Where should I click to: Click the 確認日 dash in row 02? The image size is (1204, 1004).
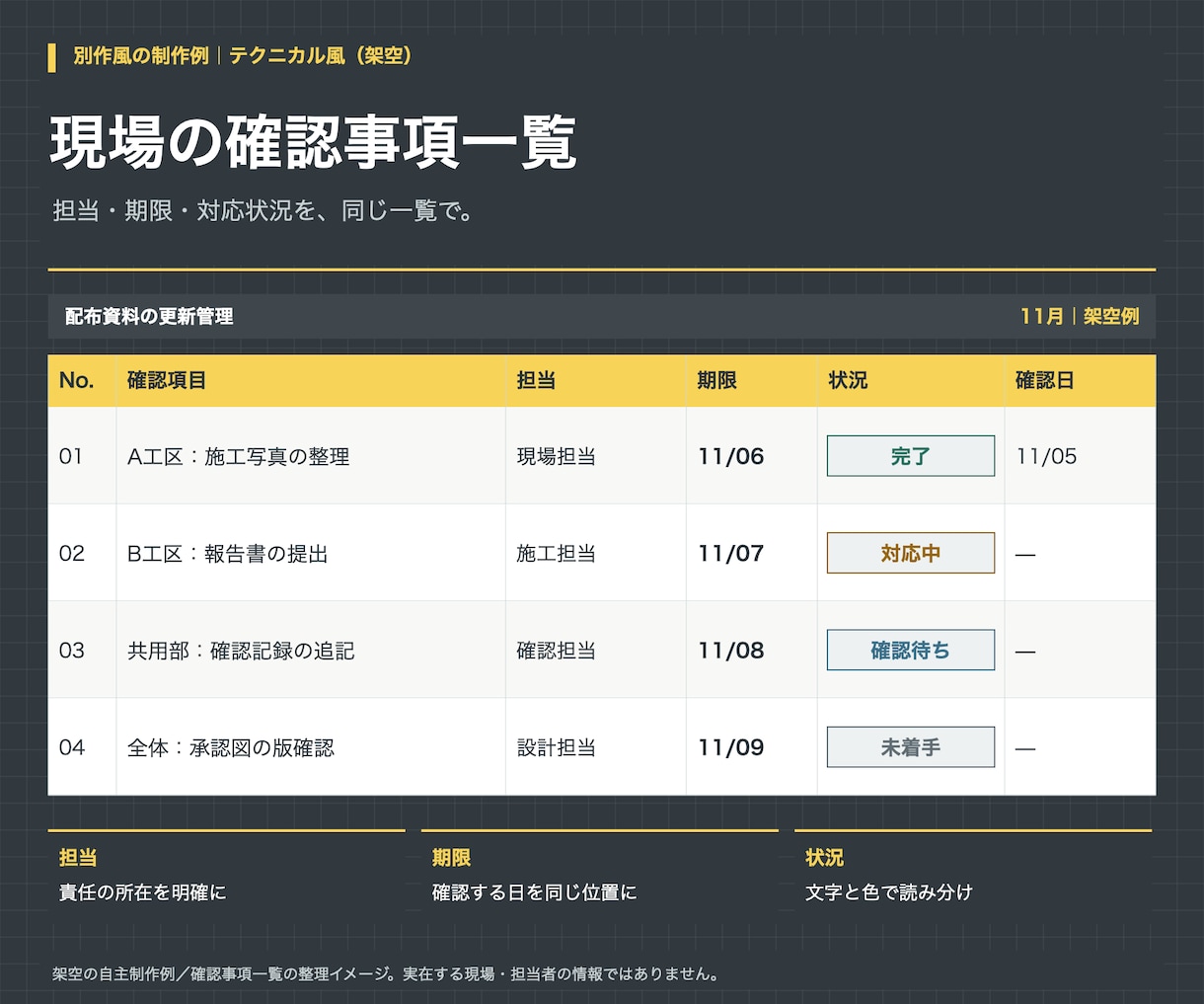pos(1025,555)
